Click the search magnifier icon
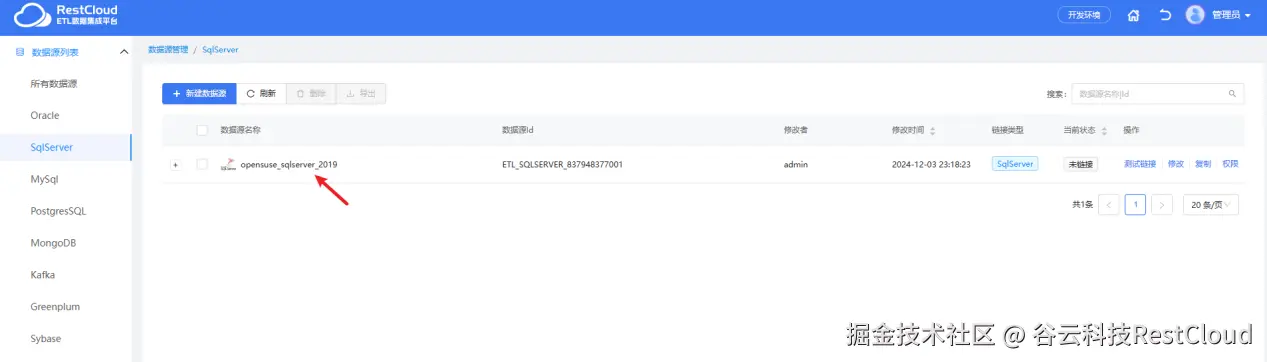 coord(1232,94)
